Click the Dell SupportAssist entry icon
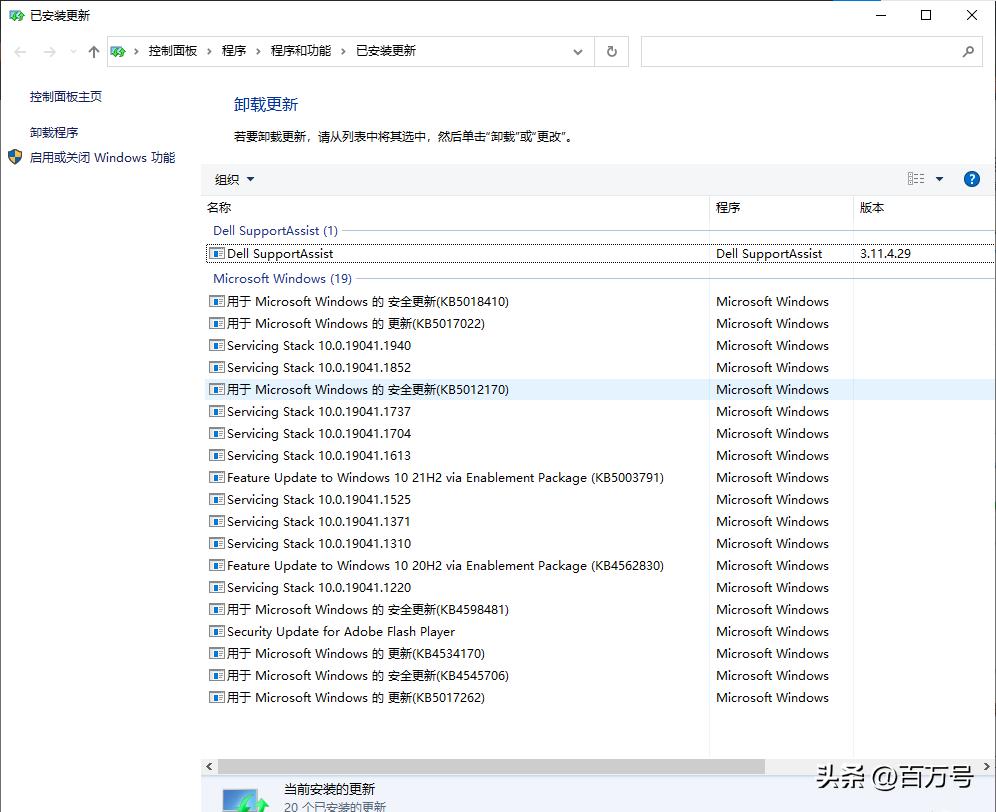 [216, 253]
